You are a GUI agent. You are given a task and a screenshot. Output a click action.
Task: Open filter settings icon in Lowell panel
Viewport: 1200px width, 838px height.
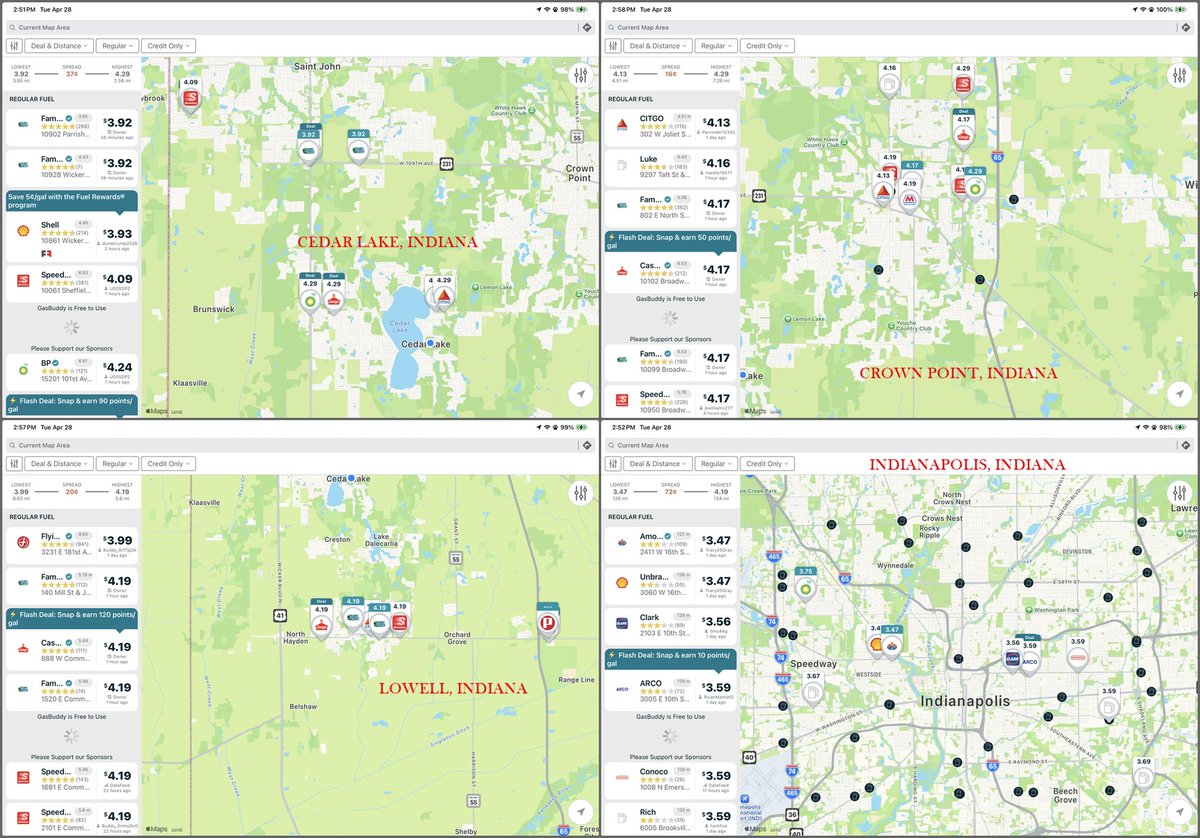point(14,464)
